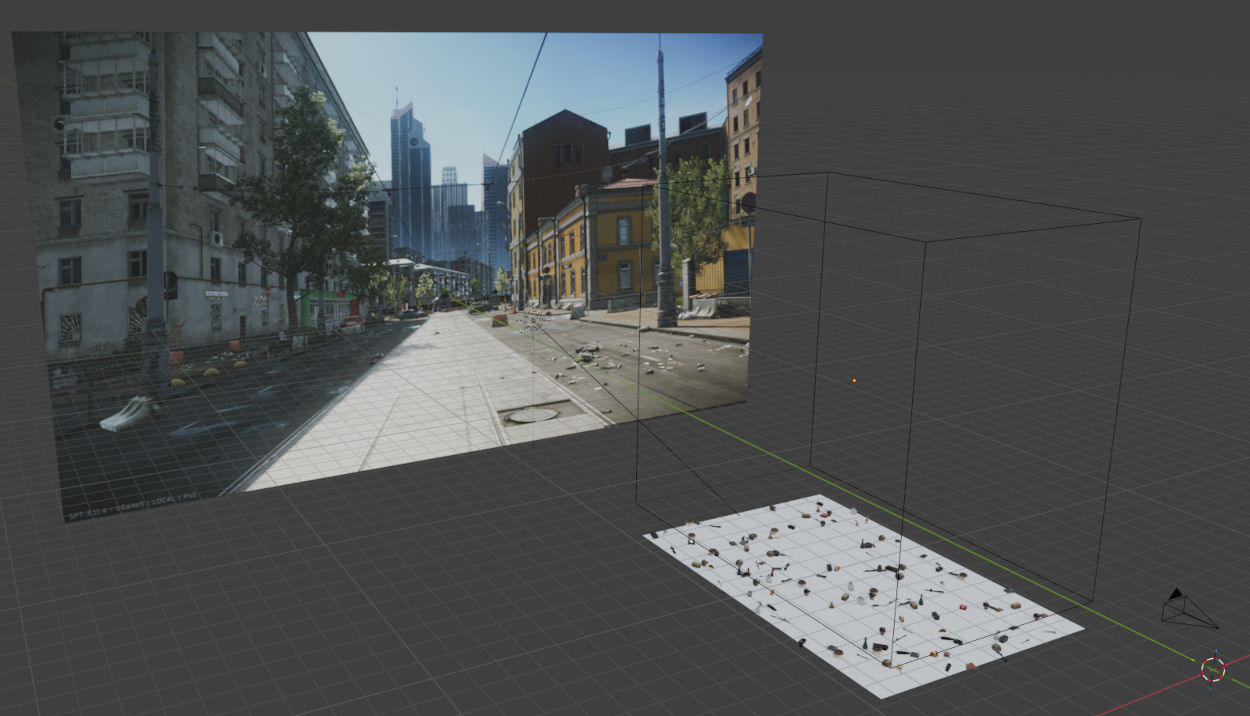1250x716 pixels.
Task: Click the 3D cursor crosshair
Action: (x=1213, y=669)
